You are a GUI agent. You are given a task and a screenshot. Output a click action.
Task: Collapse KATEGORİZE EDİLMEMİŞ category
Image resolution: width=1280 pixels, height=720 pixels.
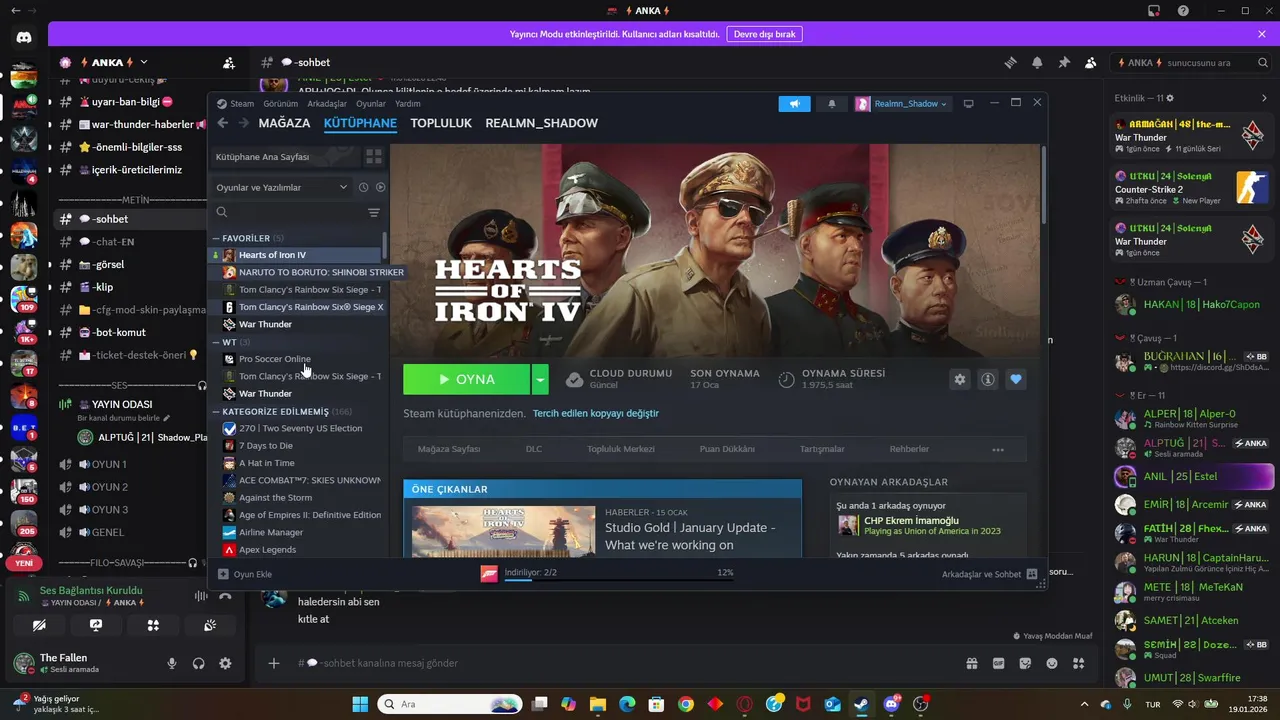[216, 411]
